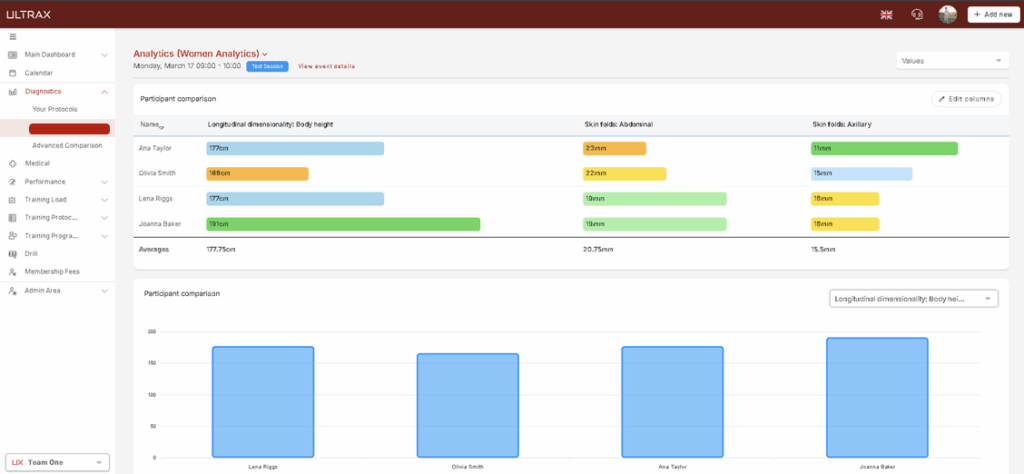
Task: Click the hamburger menu icon in sidebar
Action: coord(13,37)
